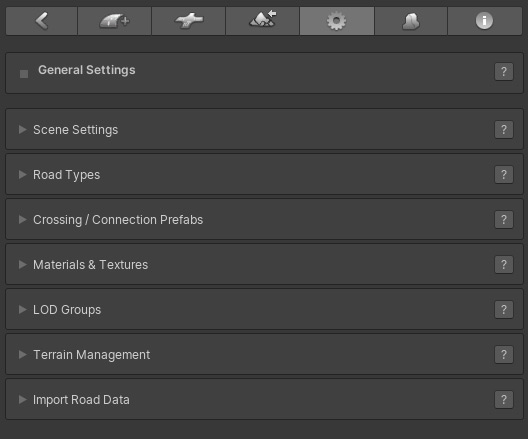The height and width of the screenshot is (439, 528).
Task: Open help for Import Road Data
Action: click(504, 400)
